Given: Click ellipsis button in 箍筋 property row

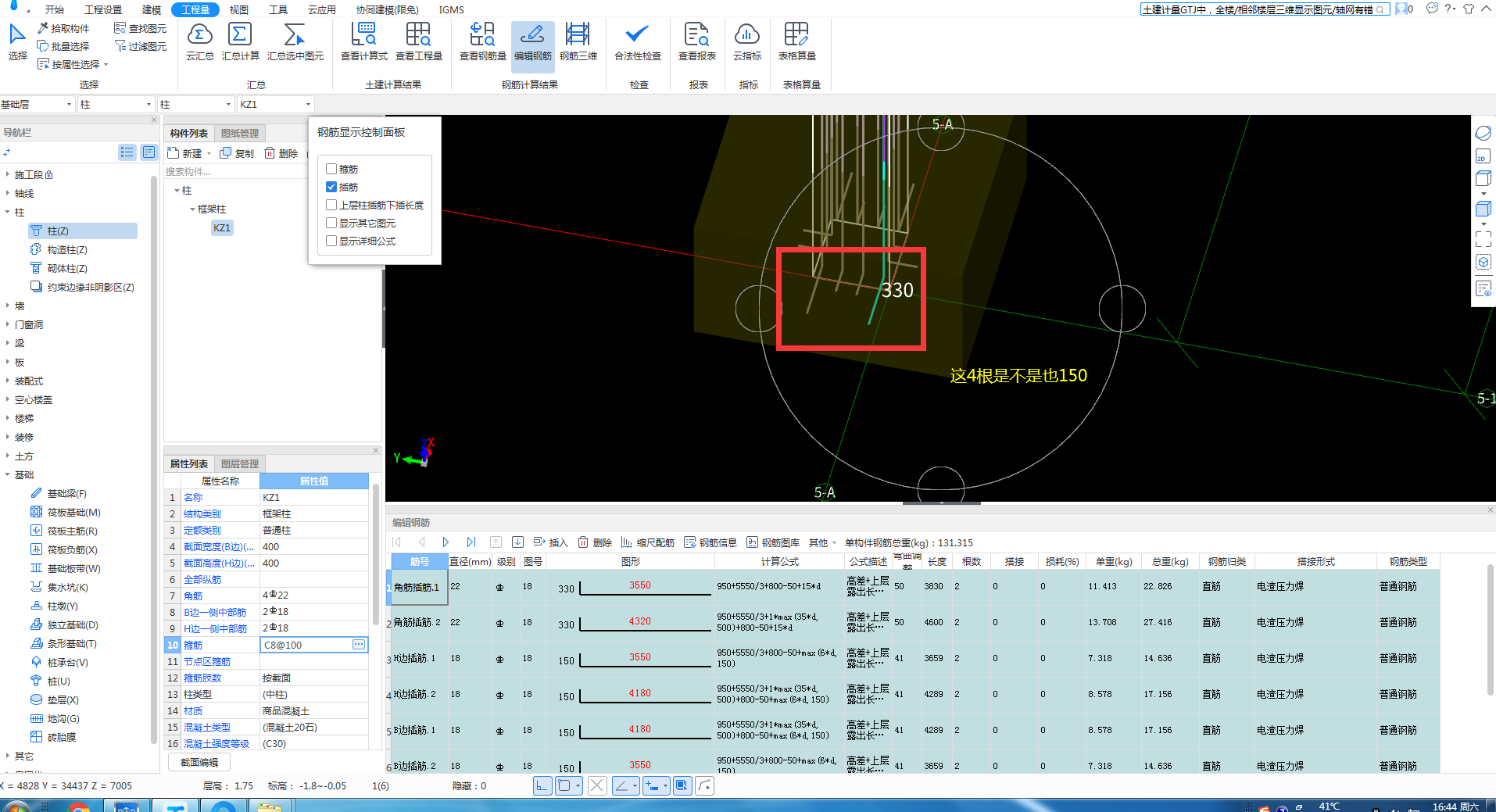Looking at the screenshot, I should [x=358, y=645].
